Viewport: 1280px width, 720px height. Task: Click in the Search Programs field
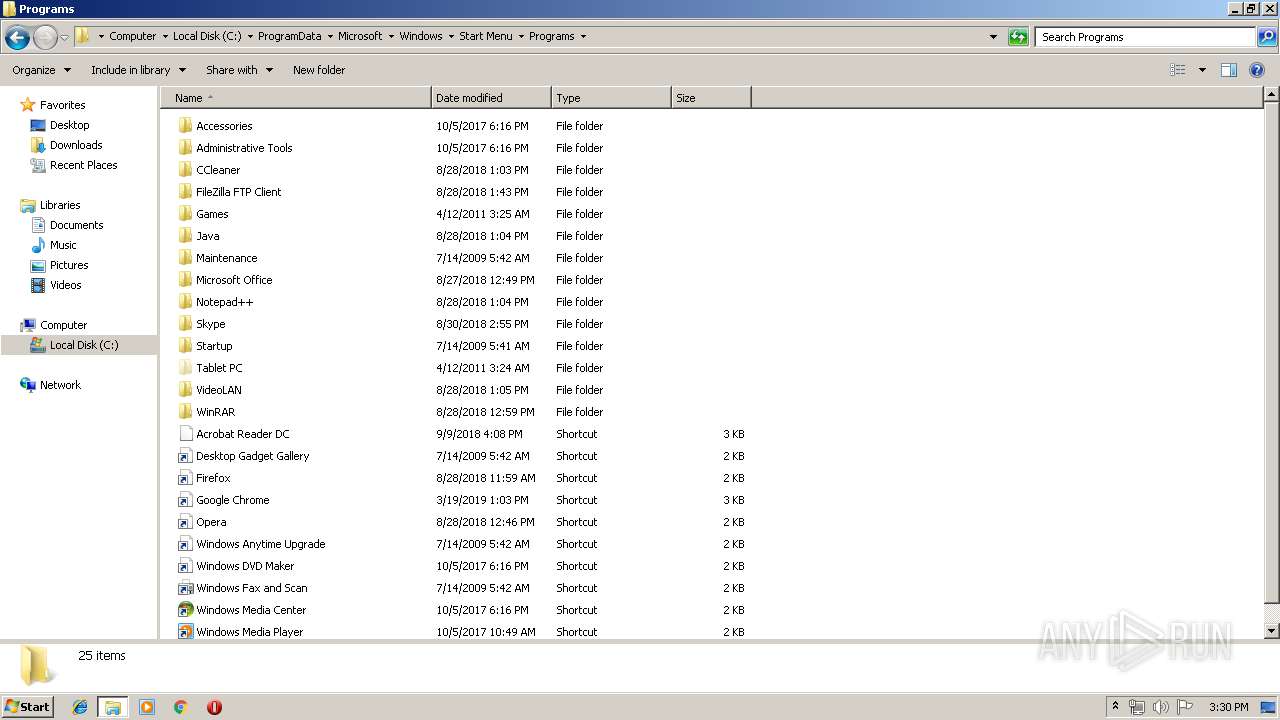pos(1145,37)
